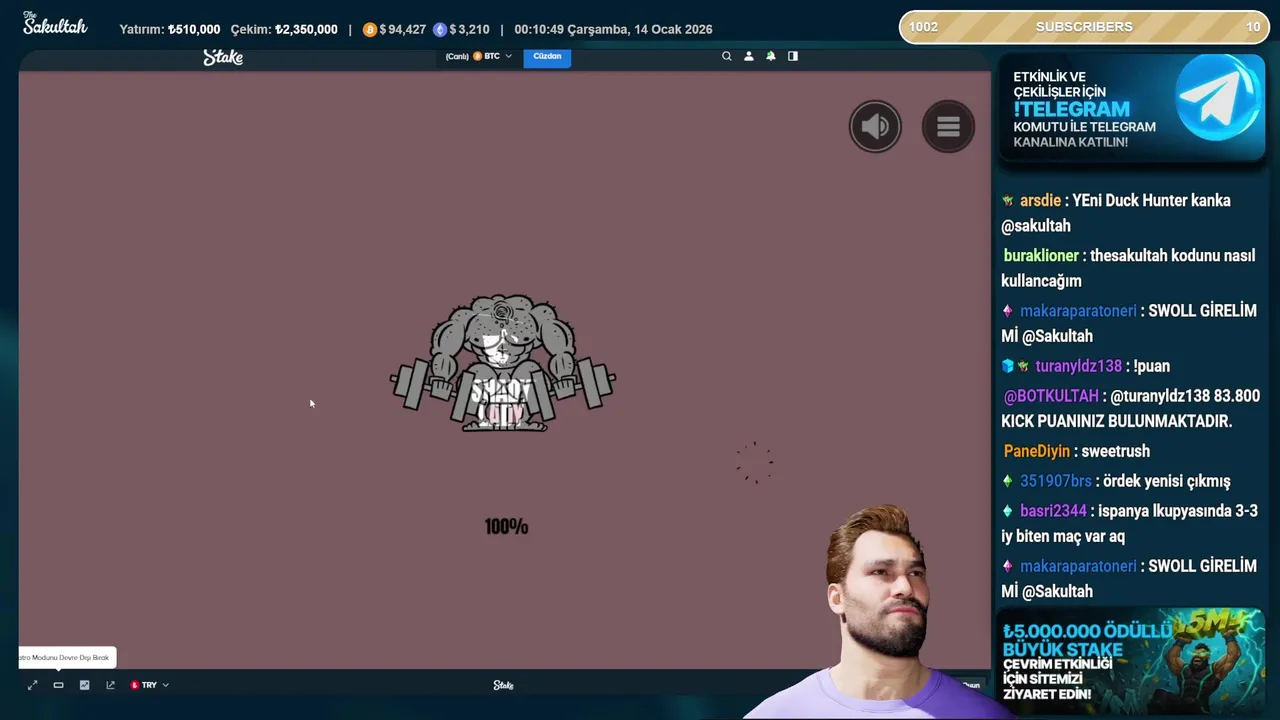Screen dimensions: 1280x720
Task: Open the game hamburger menu button
Action: (x=948, y=126)
